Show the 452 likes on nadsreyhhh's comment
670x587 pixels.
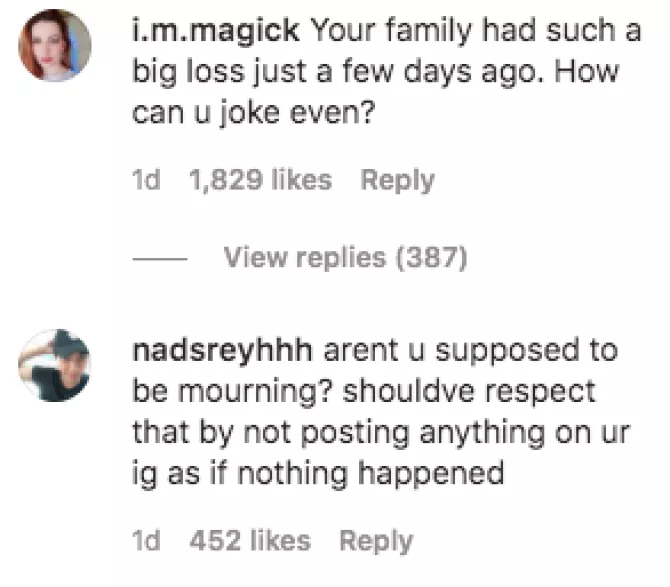249,541
